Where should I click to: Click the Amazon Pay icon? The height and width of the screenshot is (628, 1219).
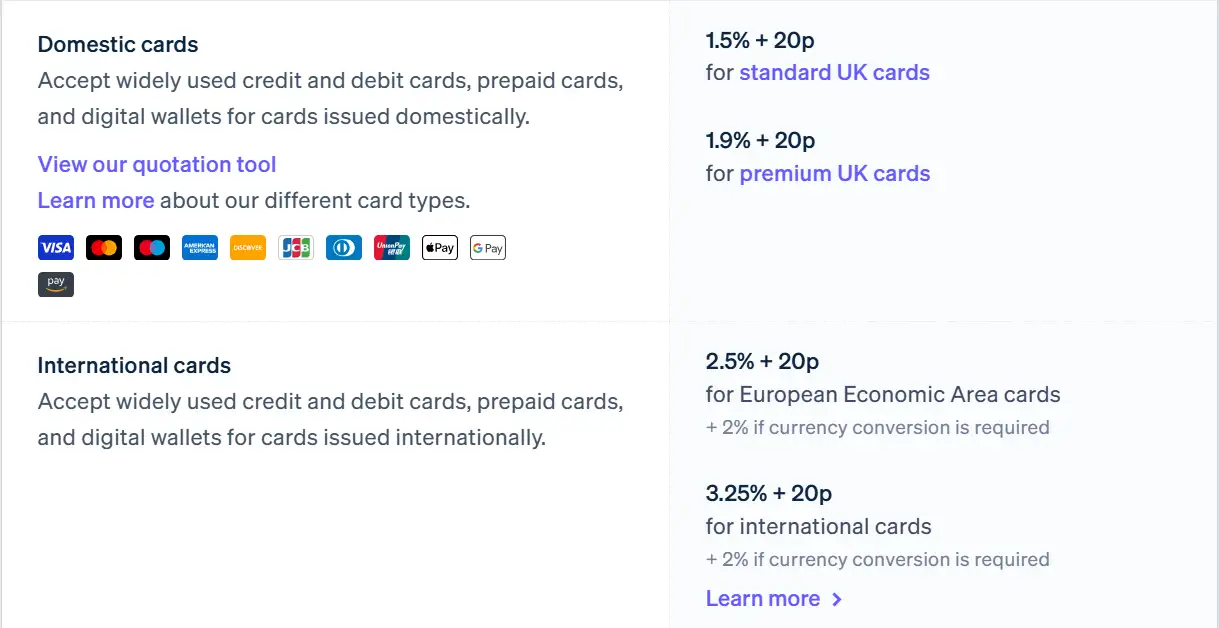[x=56, y=284]
